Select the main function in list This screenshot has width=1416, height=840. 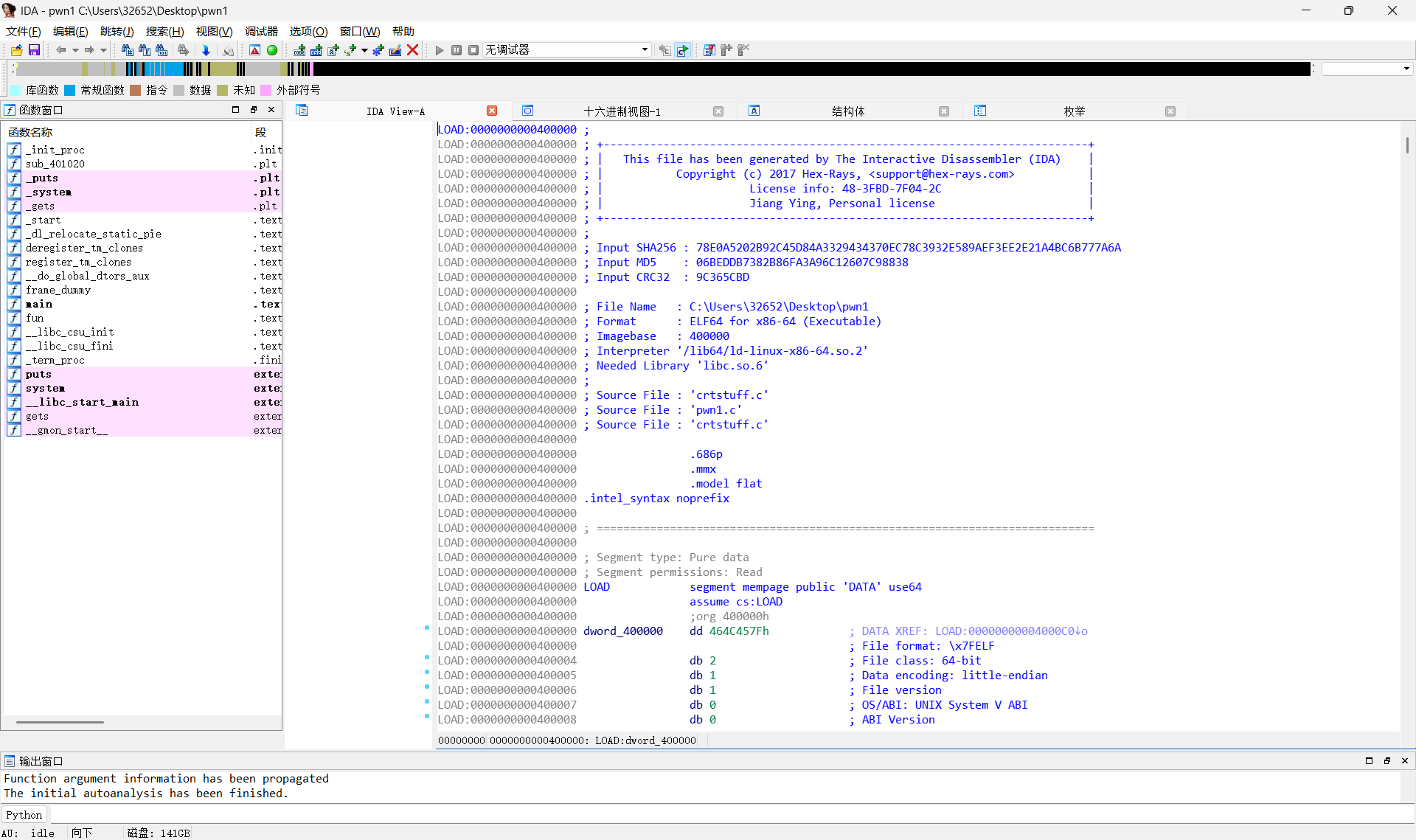point(144,304)
